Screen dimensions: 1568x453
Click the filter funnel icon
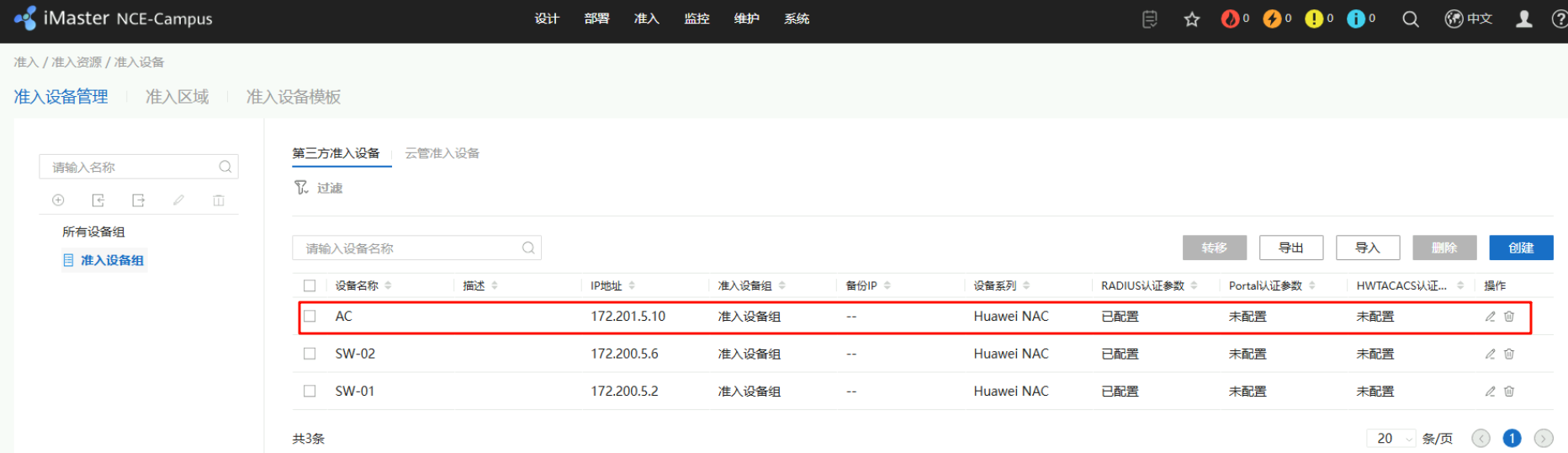click(x=301, y=188)
